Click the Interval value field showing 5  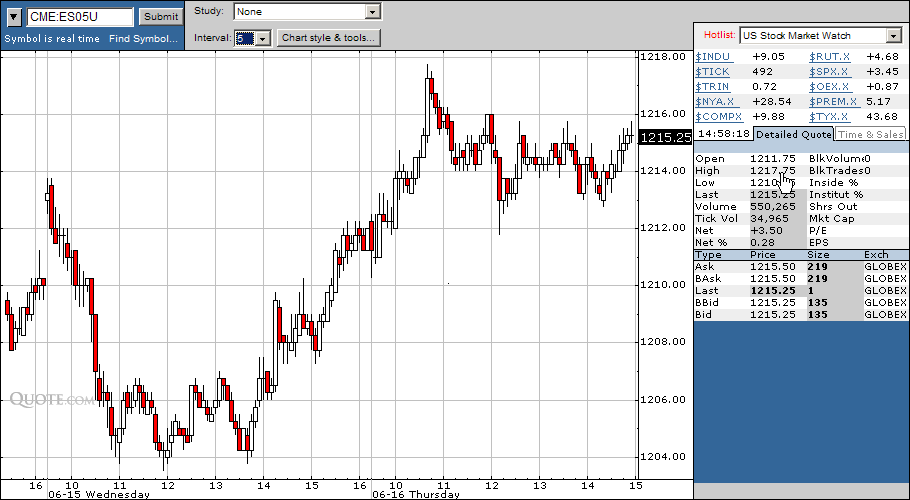point(244,39)
